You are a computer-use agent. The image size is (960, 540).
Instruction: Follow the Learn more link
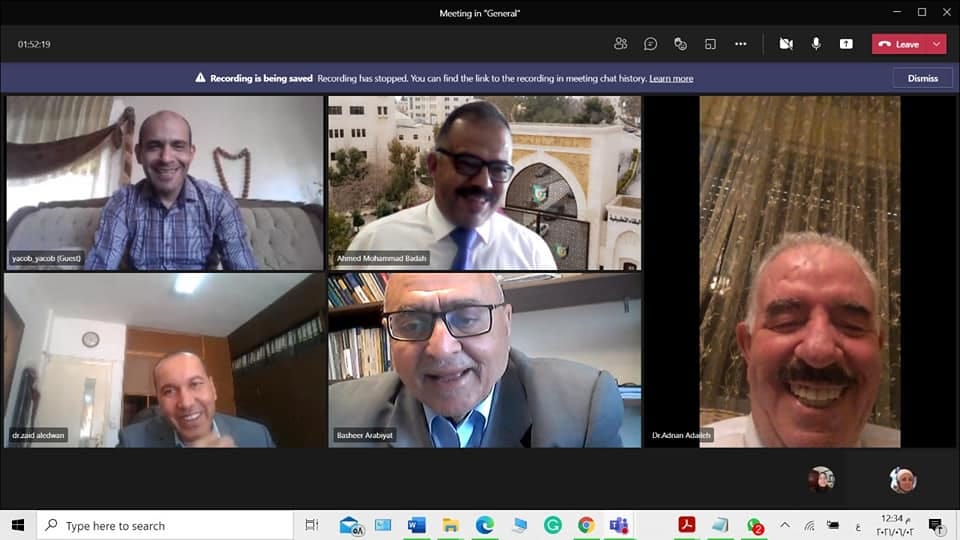click(x=671, y=78)
